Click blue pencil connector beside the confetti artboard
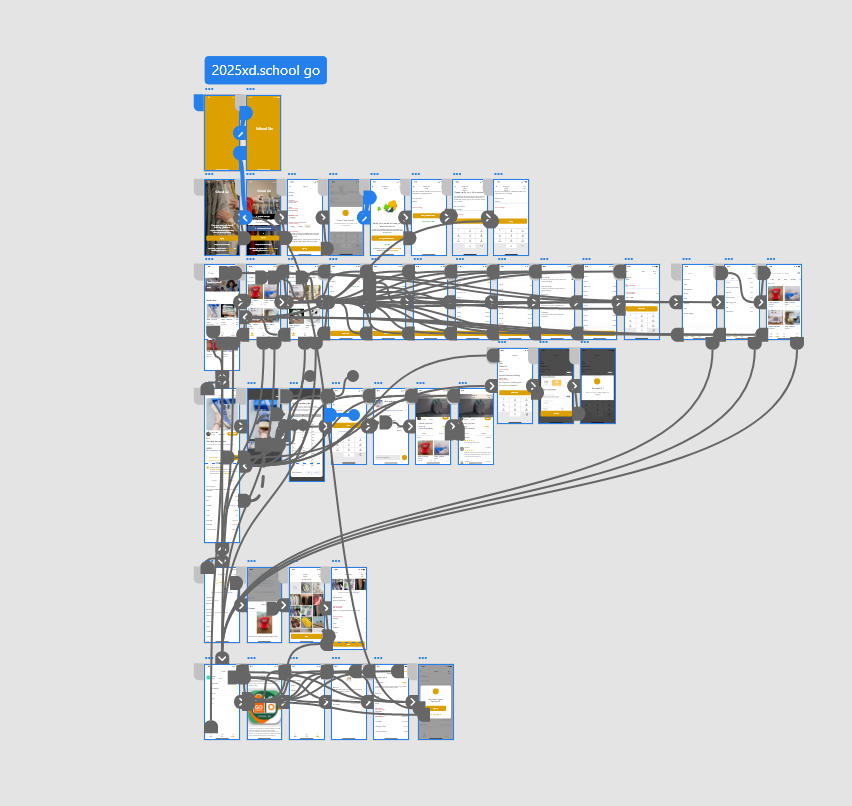The image size is (852, 806). coord(364,217)
